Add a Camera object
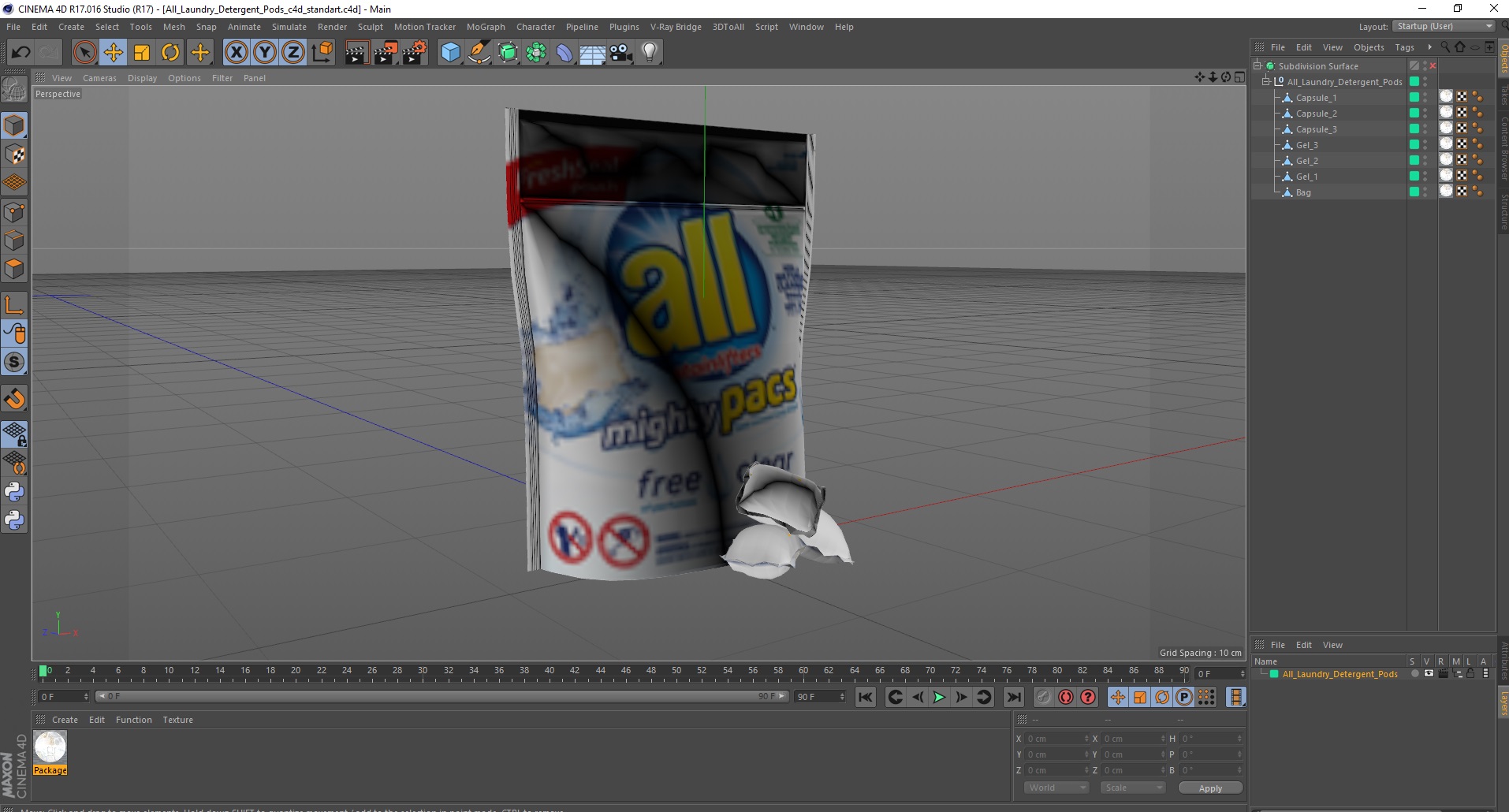This screenshot has width=1509, height=812. tap(621, 53)
